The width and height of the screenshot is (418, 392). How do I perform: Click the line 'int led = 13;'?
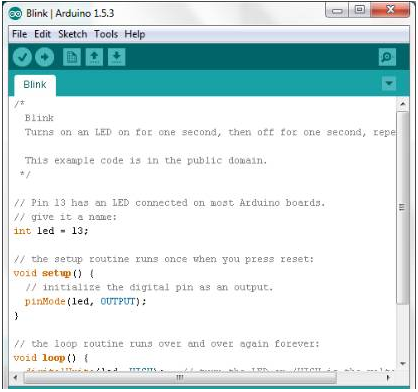tap(51, 231)
